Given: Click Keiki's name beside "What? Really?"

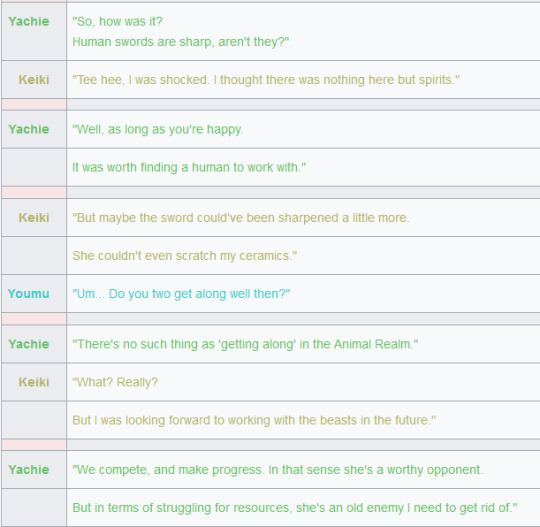Looking at the screenshot, I should (34, 382).
